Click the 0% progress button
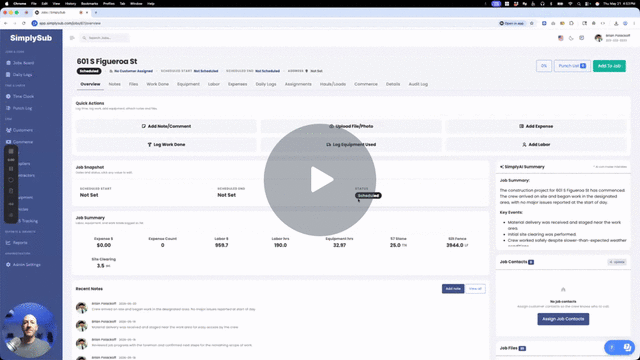This screenshot has width=640, height=360. coord(544,66)
